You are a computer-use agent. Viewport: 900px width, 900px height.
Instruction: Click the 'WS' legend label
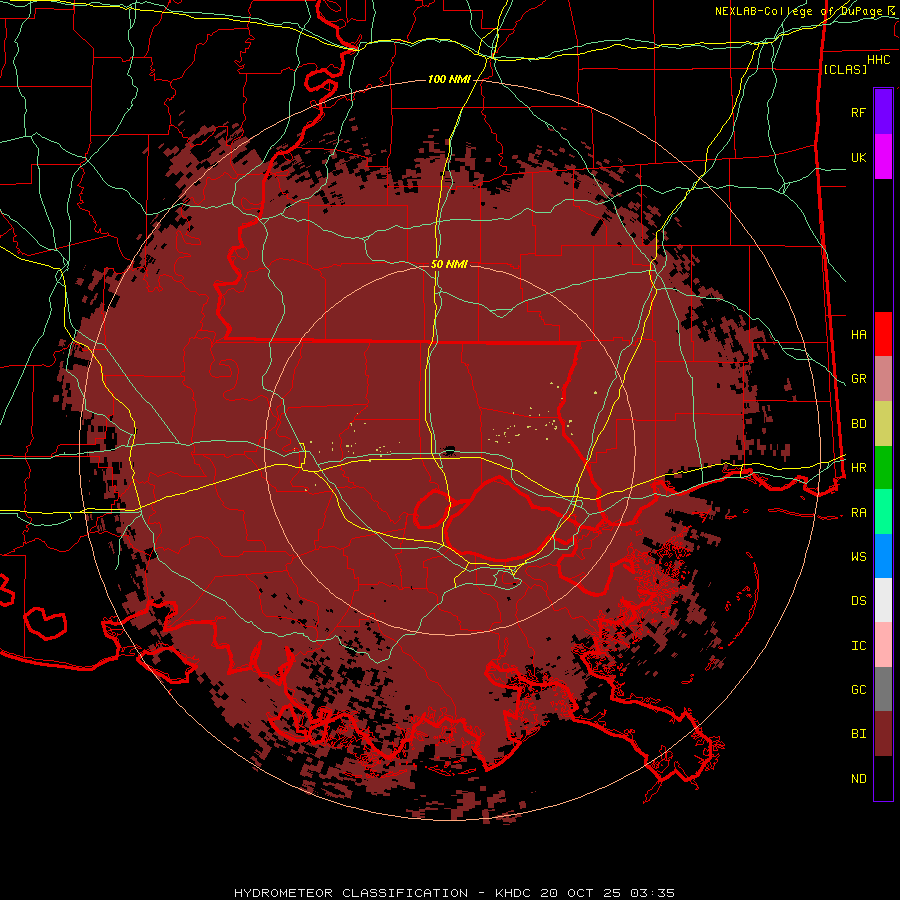point(858,557)
